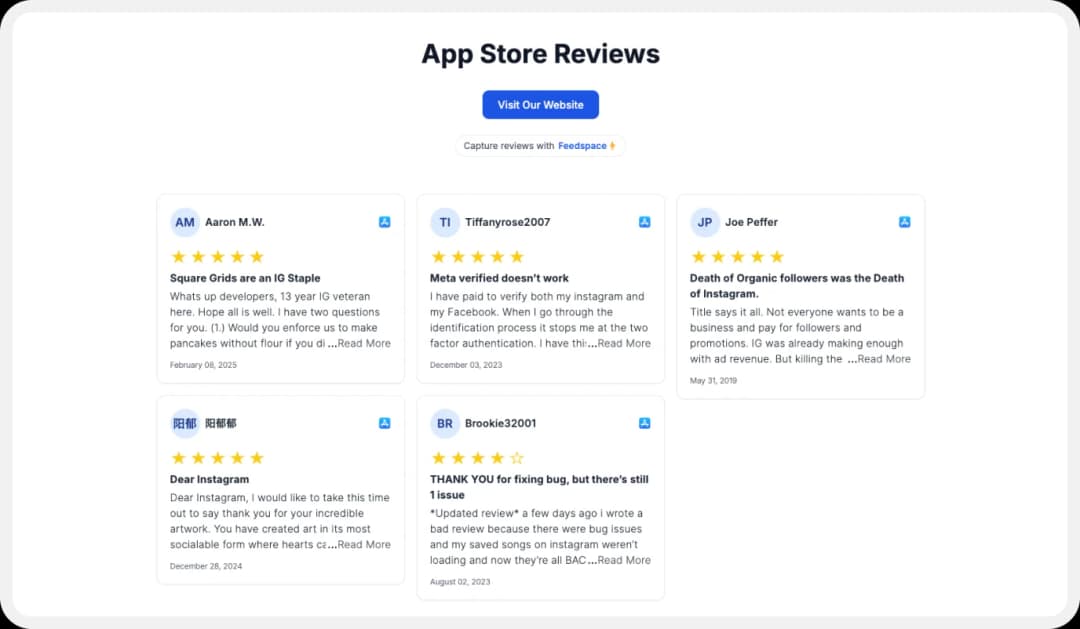Show Brookie32001's full review via Read More

click(x=623, y=560)
